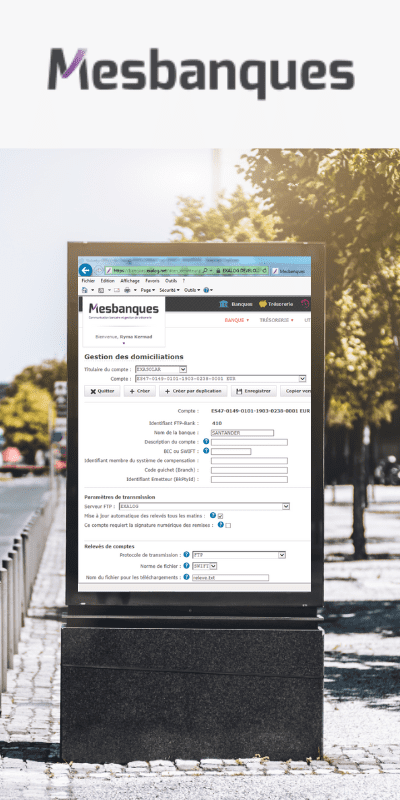
Task: Click the Enregistrer button
Action: tap(254, 391)
